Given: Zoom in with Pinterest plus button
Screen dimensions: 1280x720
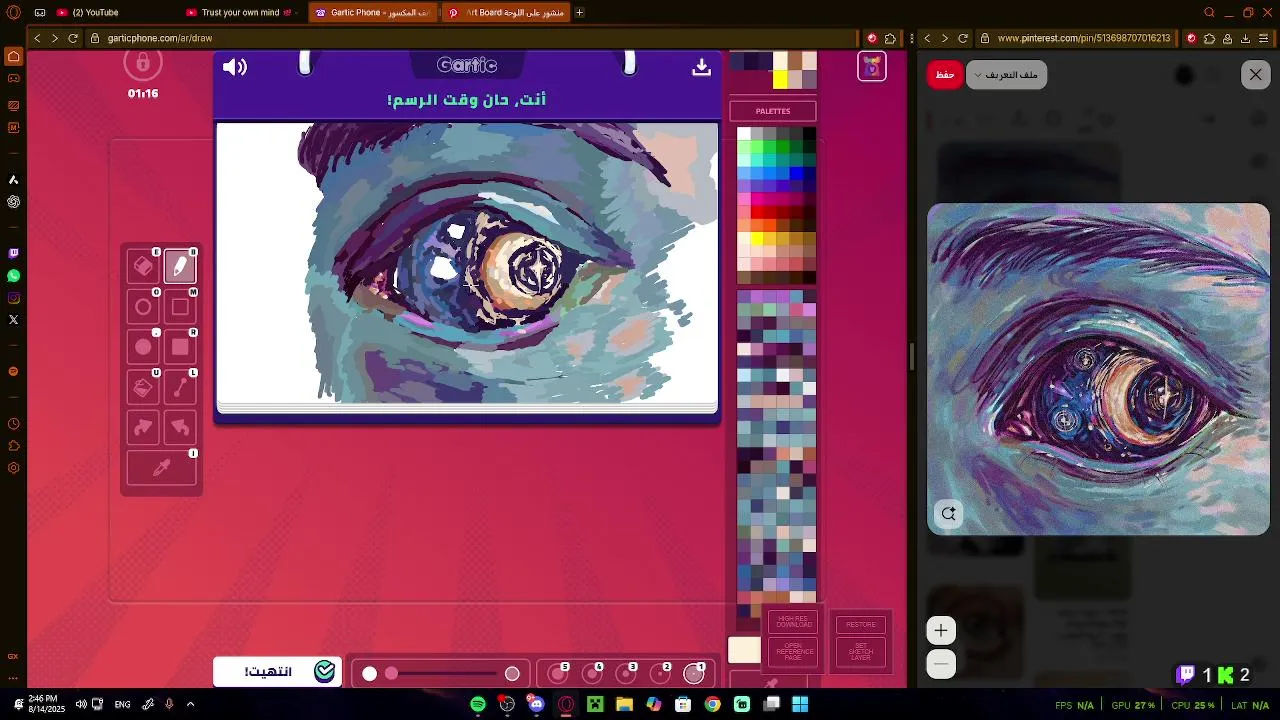Looking at the screenshot, I should 941,631.
